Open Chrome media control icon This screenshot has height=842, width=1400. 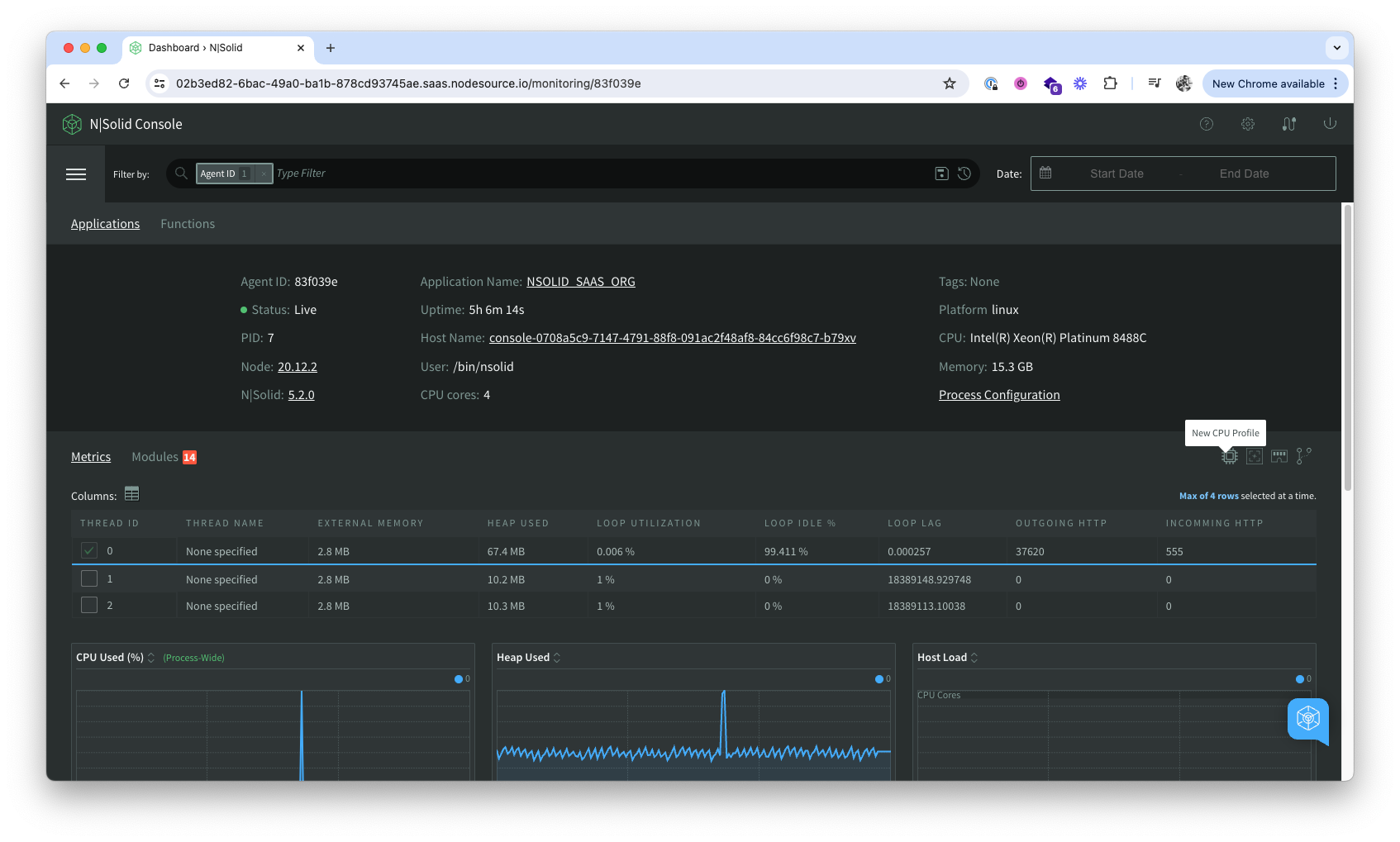click(x=1155, y=83)
